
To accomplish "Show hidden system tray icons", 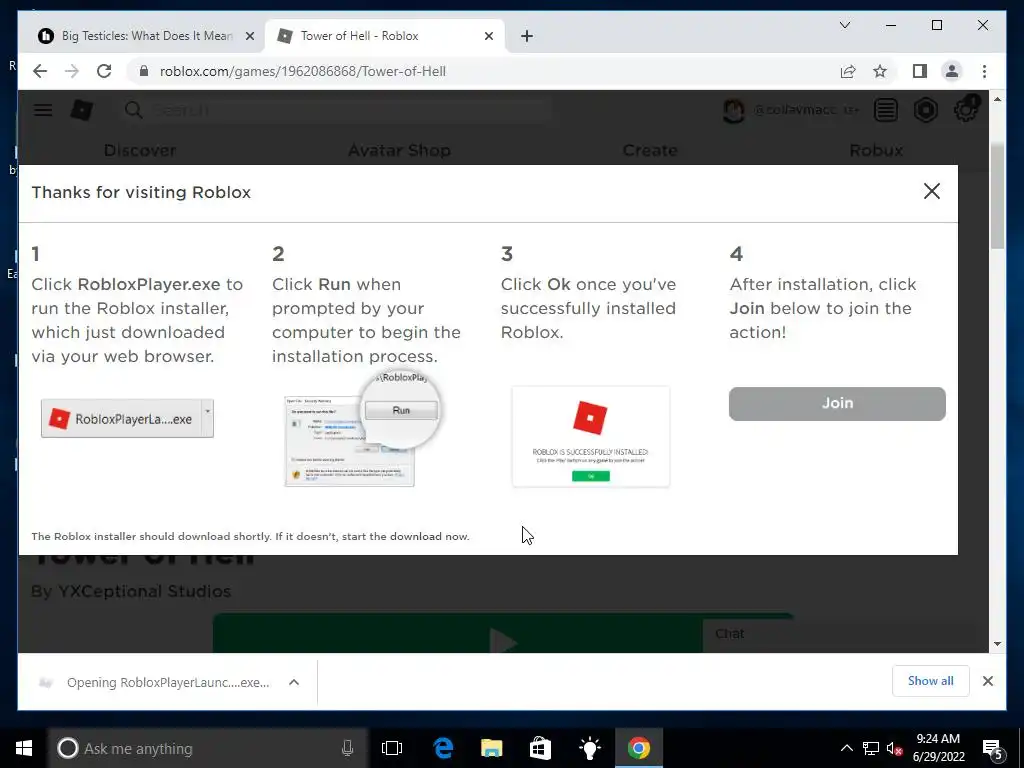I will (x=846, y=748).
